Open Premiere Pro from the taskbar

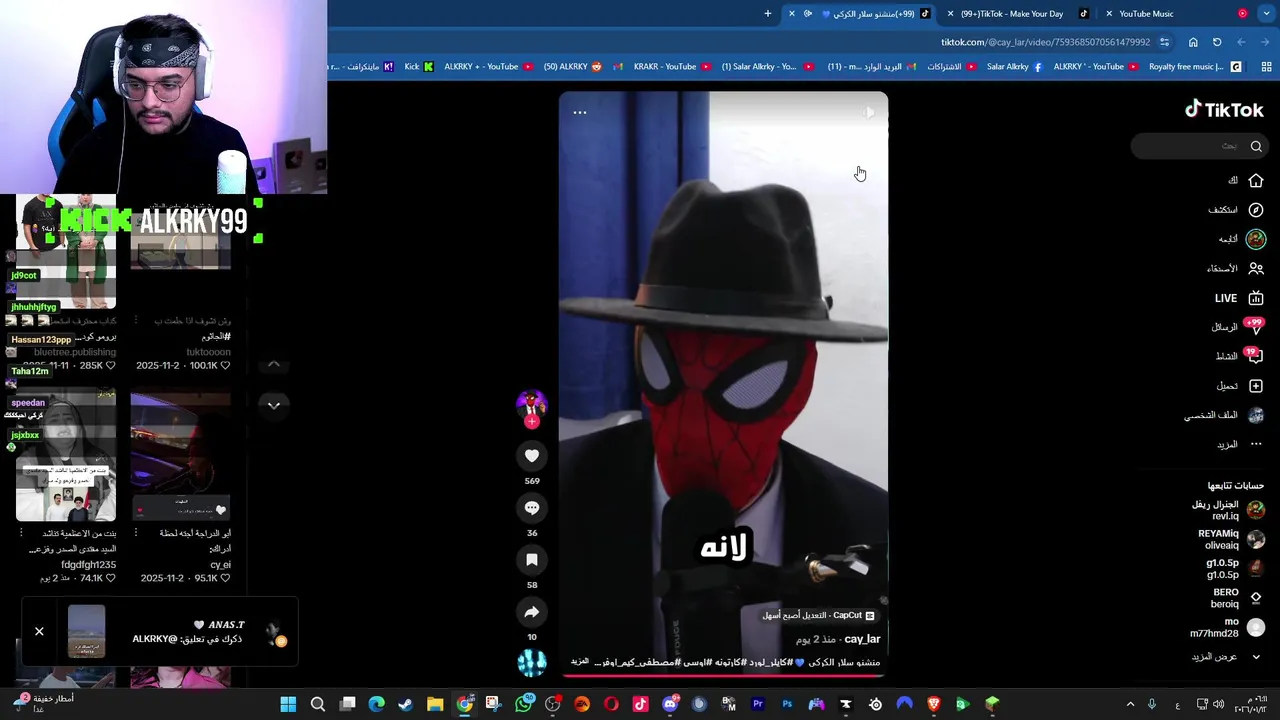758,705
